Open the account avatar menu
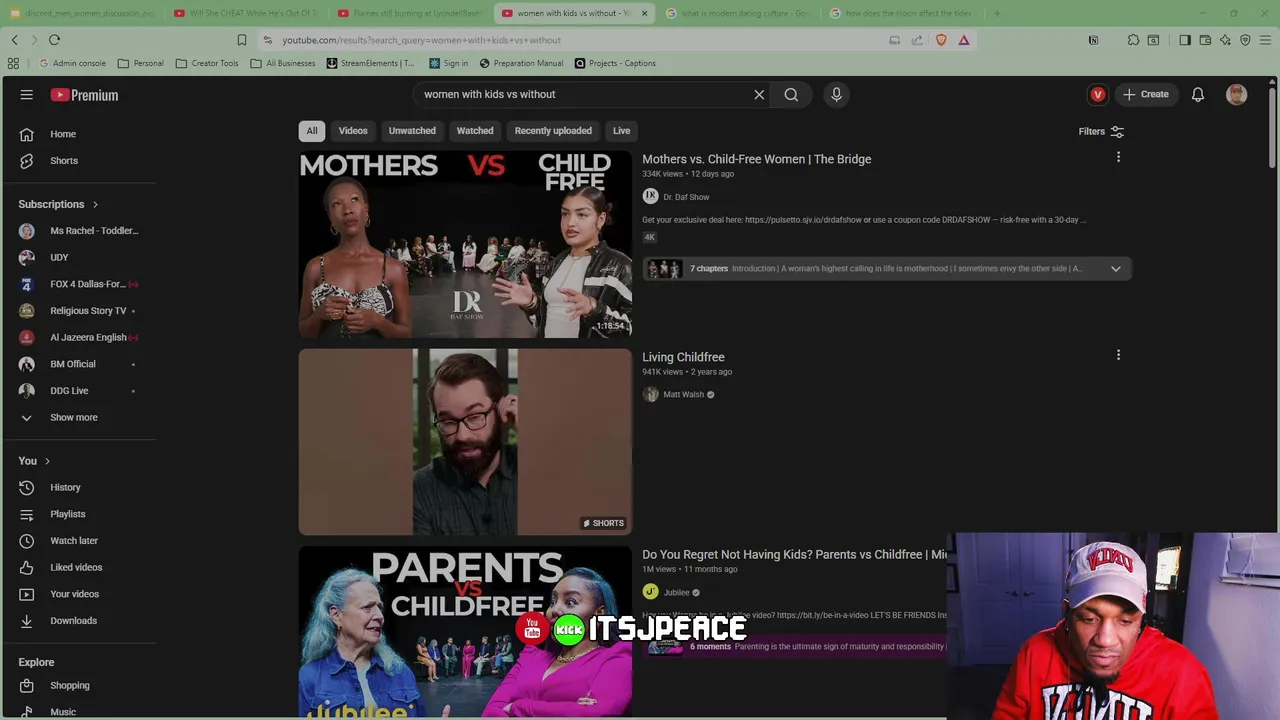The image size is (1280, 720). pos(1237,94)
